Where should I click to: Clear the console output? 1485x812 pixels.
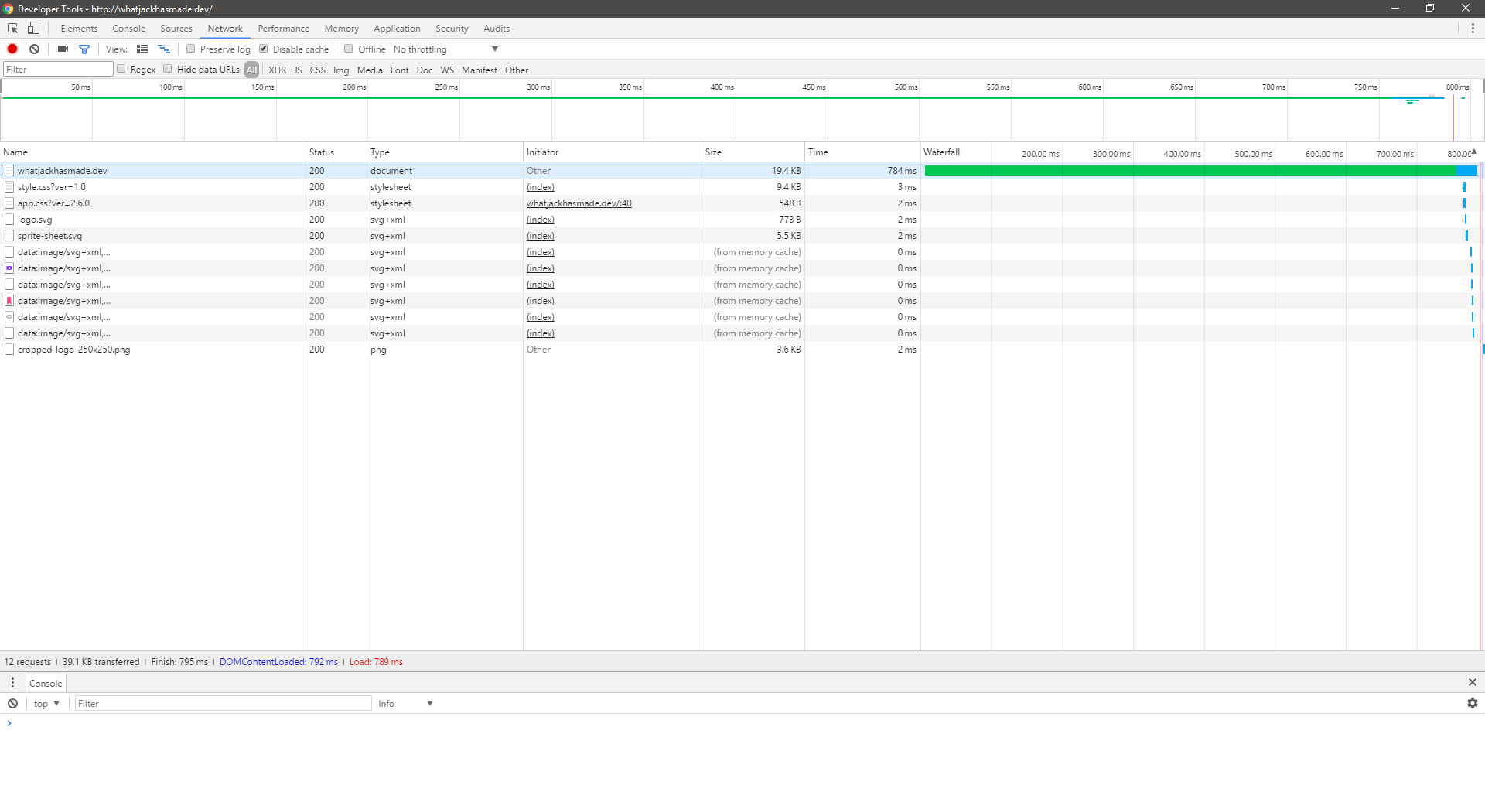click(13, 703)
